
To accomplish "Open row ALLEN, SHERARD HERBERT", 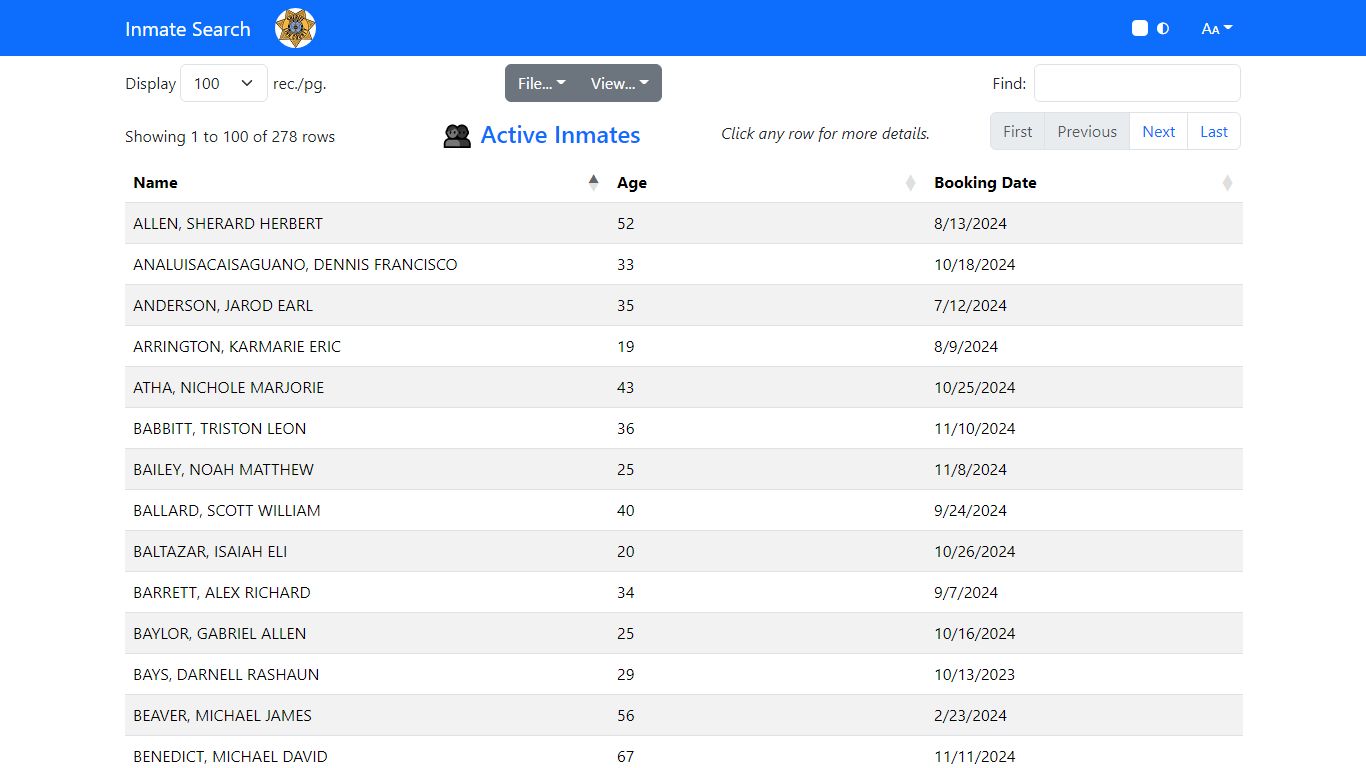I will coord(684,223).
